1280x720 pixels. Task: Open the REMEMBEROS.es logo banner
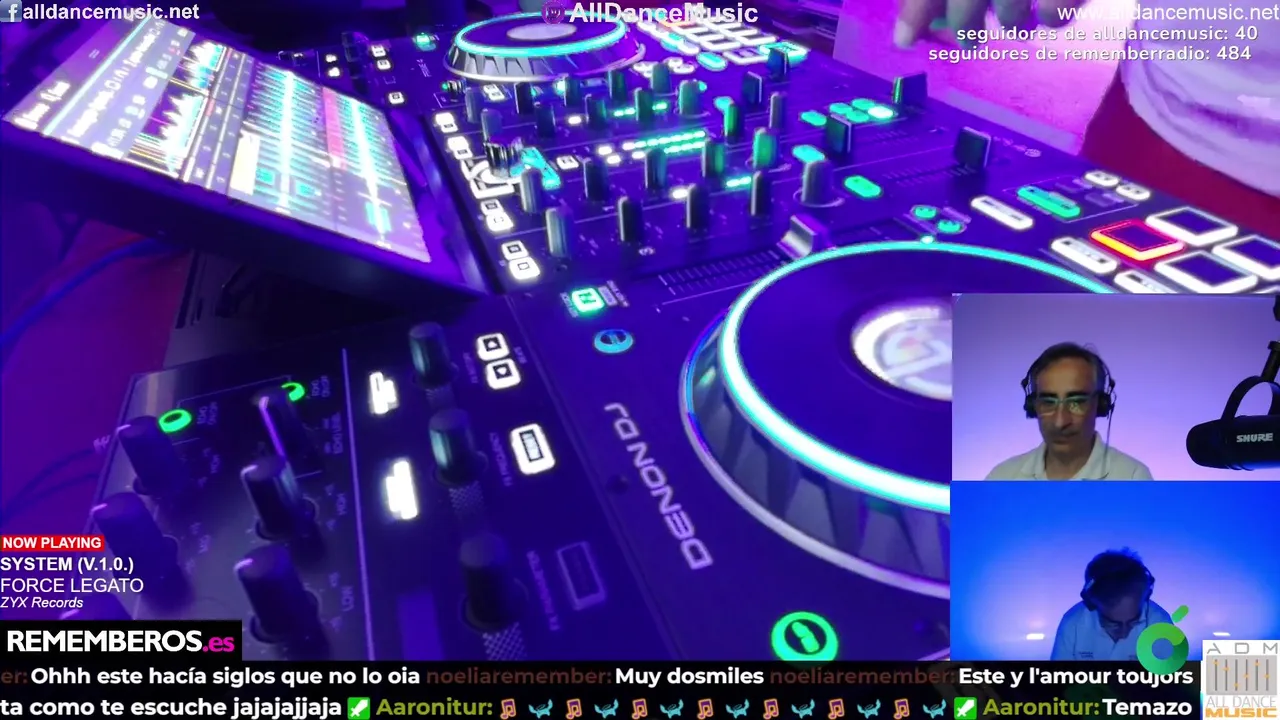click(x=120, y=641)
